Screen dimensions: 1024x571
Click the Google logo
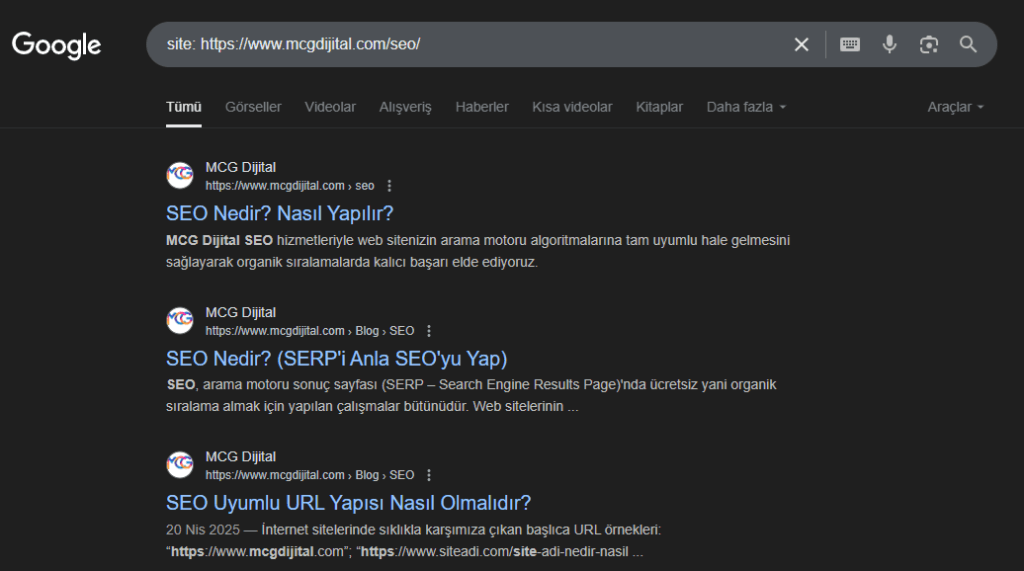57,45
